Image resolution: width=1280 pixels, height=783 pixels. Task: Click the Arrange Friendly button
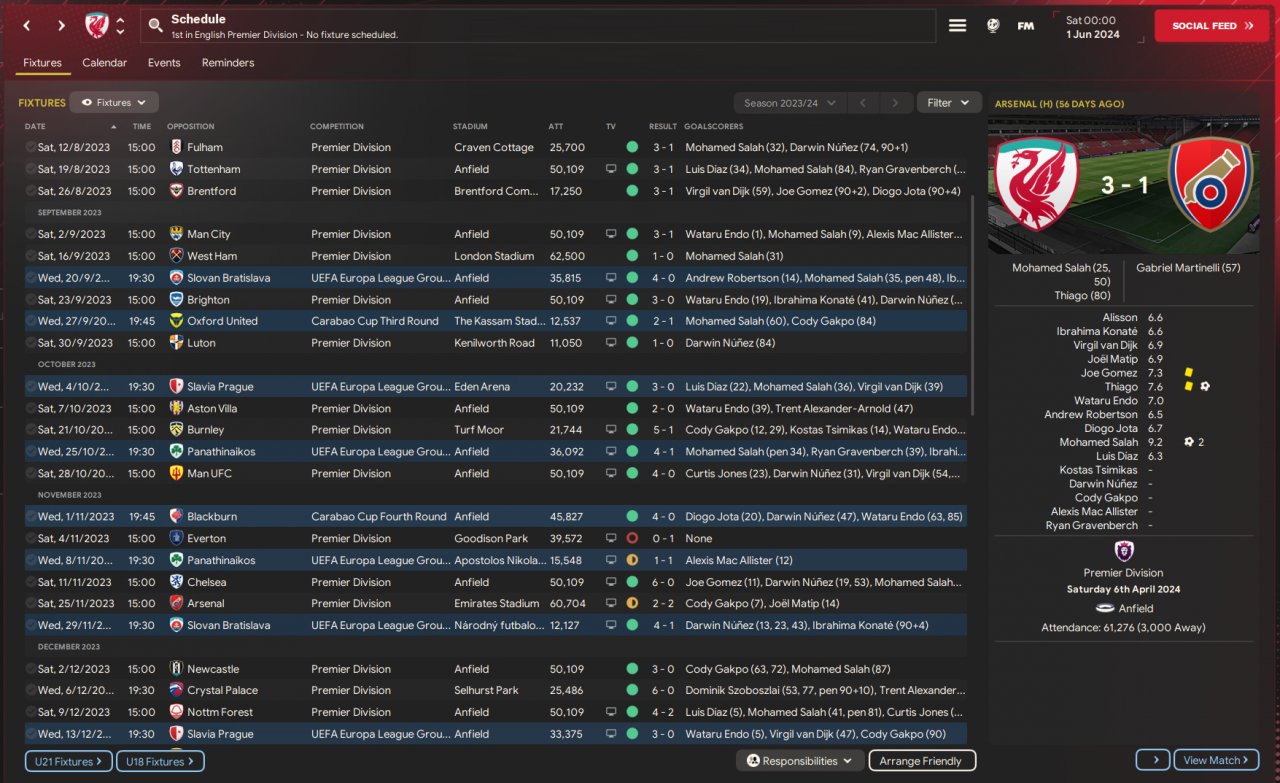coord(922,761)
